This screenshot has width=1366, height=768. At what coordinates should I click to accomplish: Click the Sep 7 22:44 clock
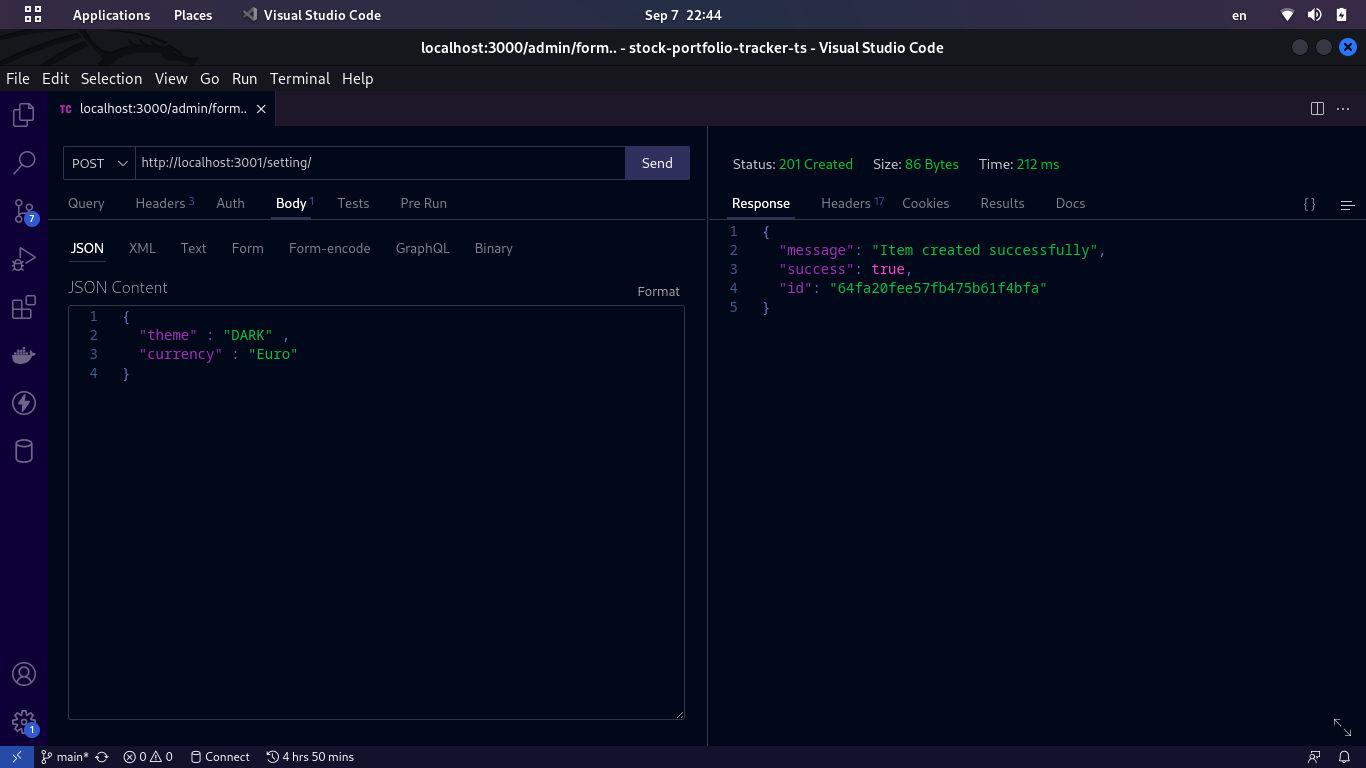(683, 15)
